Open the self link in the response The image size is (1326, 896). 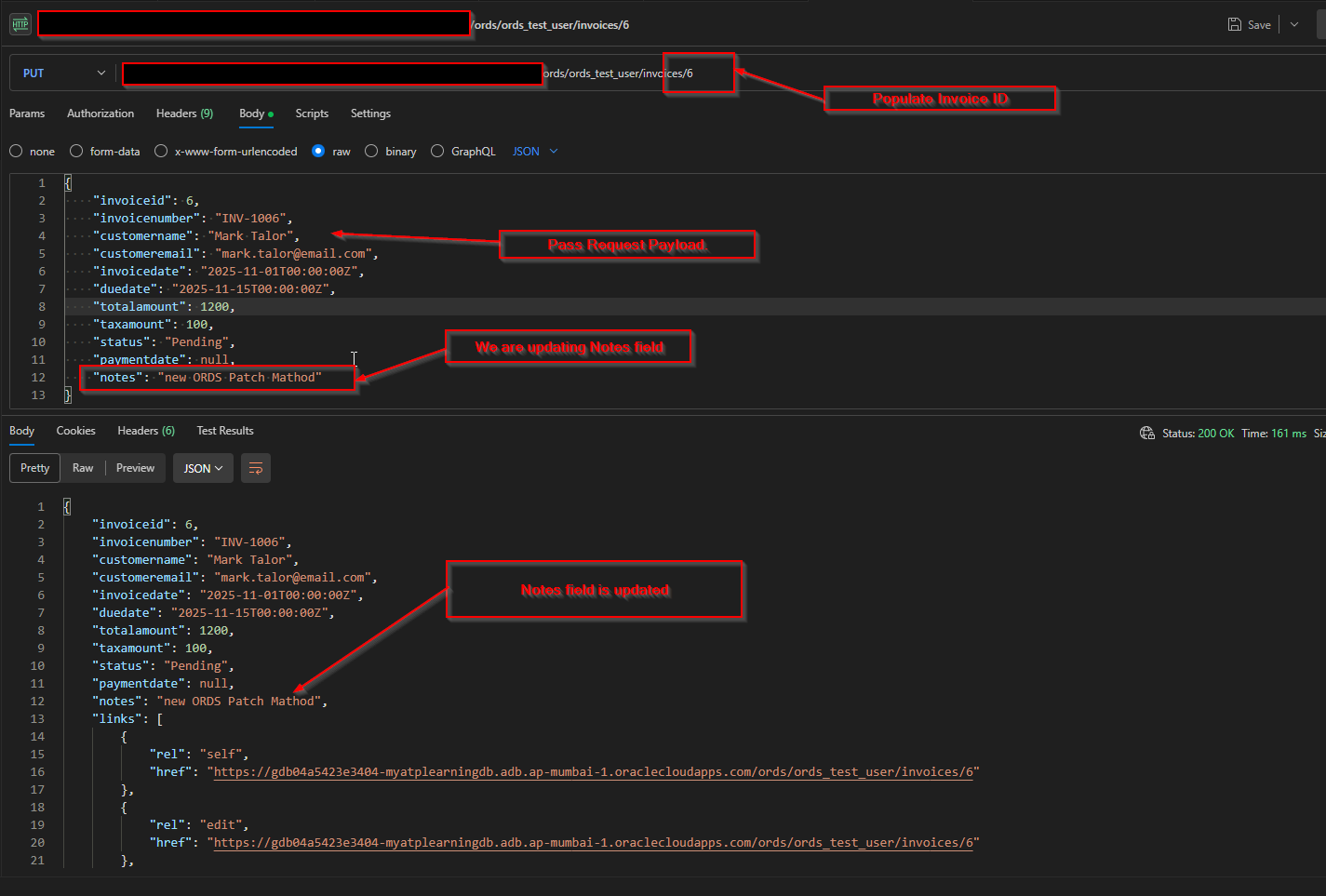[x=592, y=771]
